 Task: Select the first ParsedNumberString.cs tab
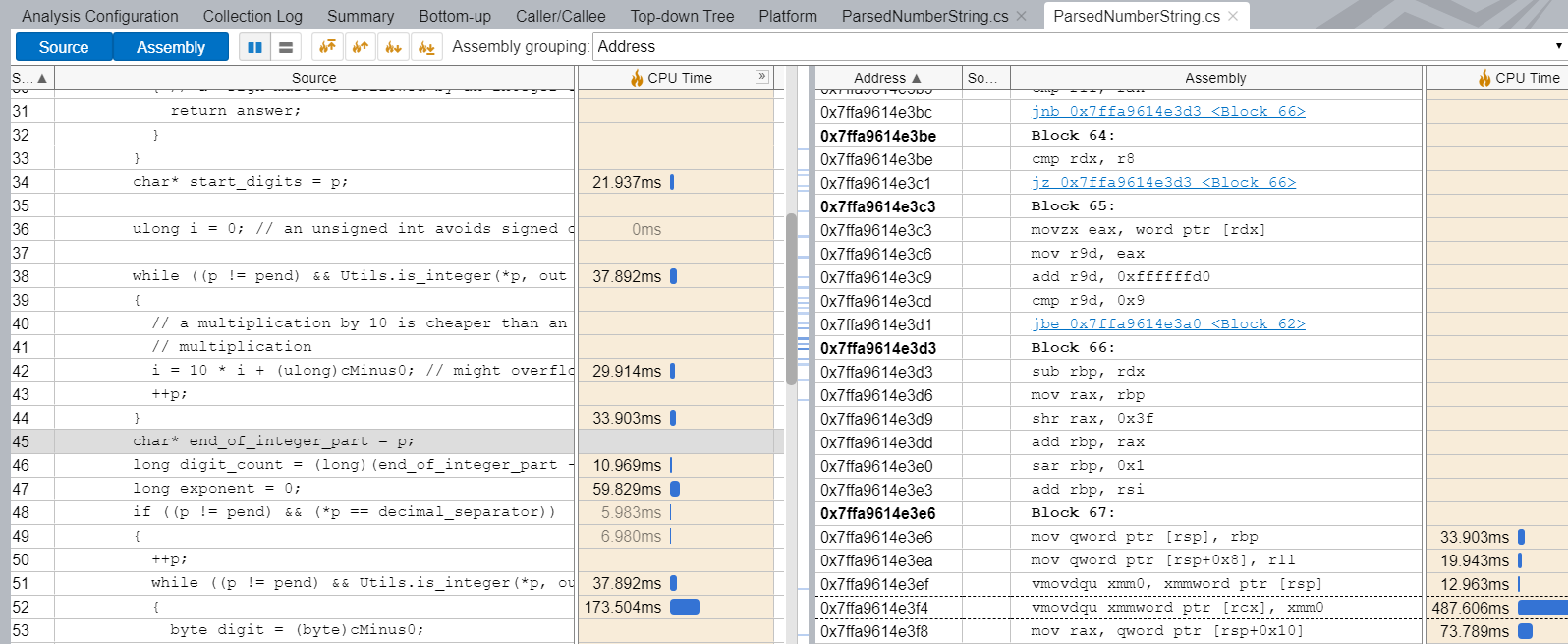[x=924, y=16]
